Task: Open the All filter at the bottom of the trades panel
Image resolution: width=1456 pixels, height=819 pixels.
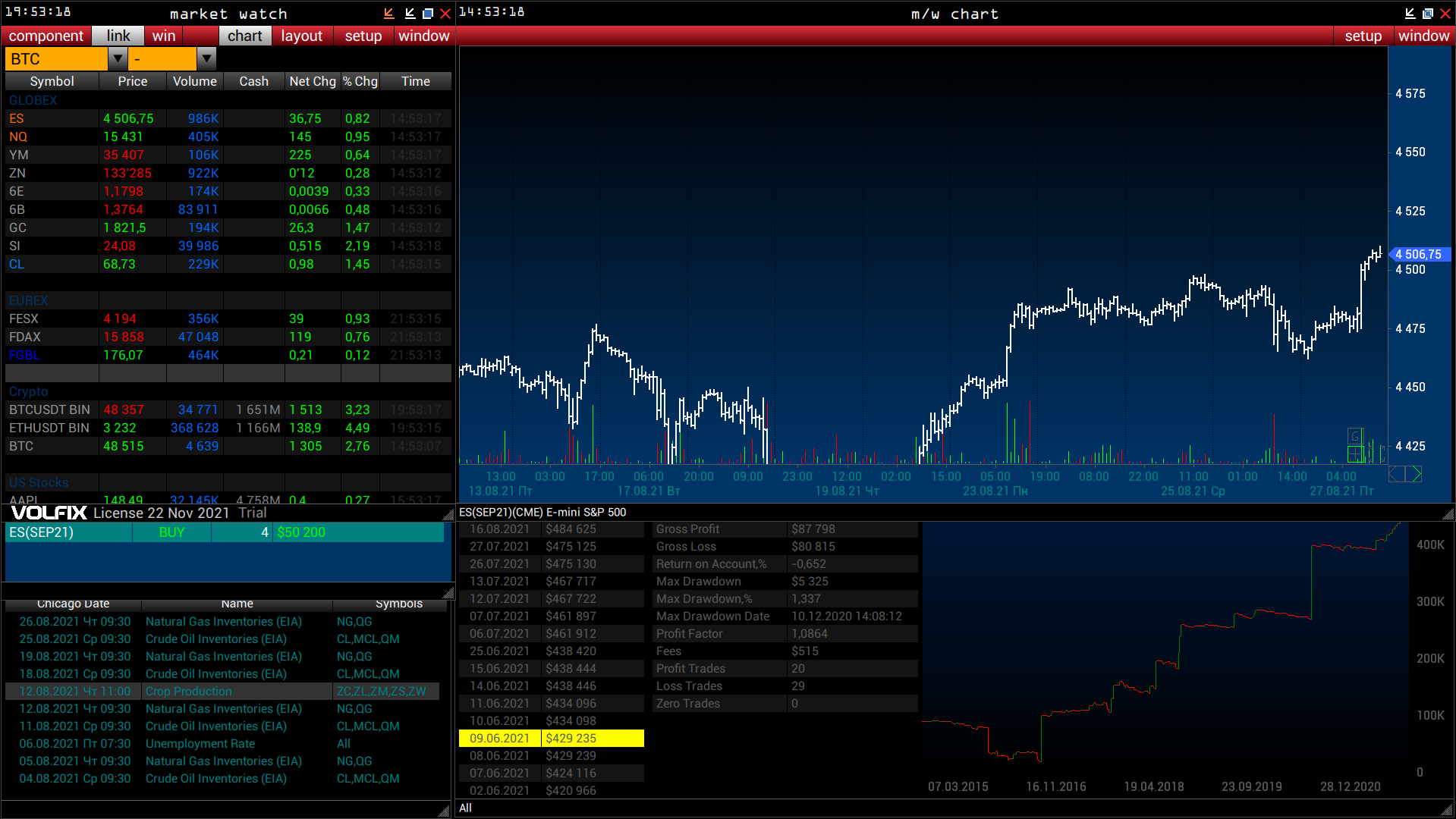Action: click(x=466, y=808)
